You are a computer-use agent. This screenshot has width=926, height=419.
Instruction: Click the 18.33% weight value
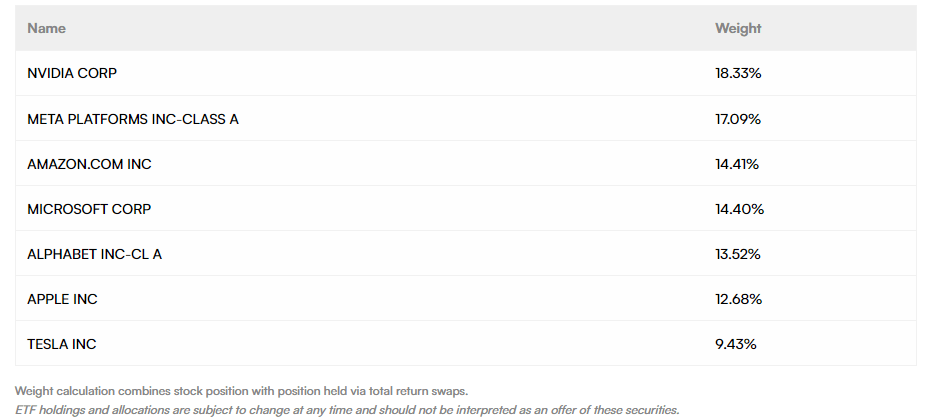(x=739, y=74)
